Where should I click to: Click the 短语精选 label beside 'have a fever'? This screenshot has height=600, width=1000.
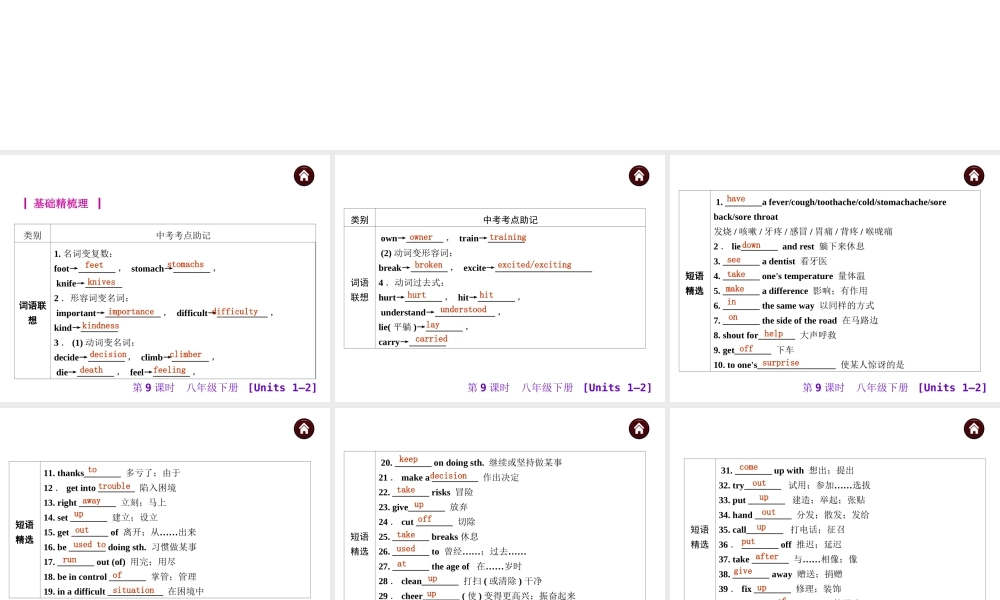pos(695,283)
